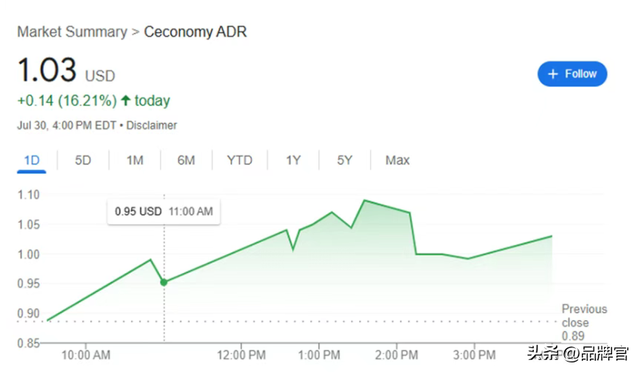The width and height of the screenshot is (640, 372).
Task: Click the chart line's end point near 4:00 PM
Action: click(x=551, y=236)
